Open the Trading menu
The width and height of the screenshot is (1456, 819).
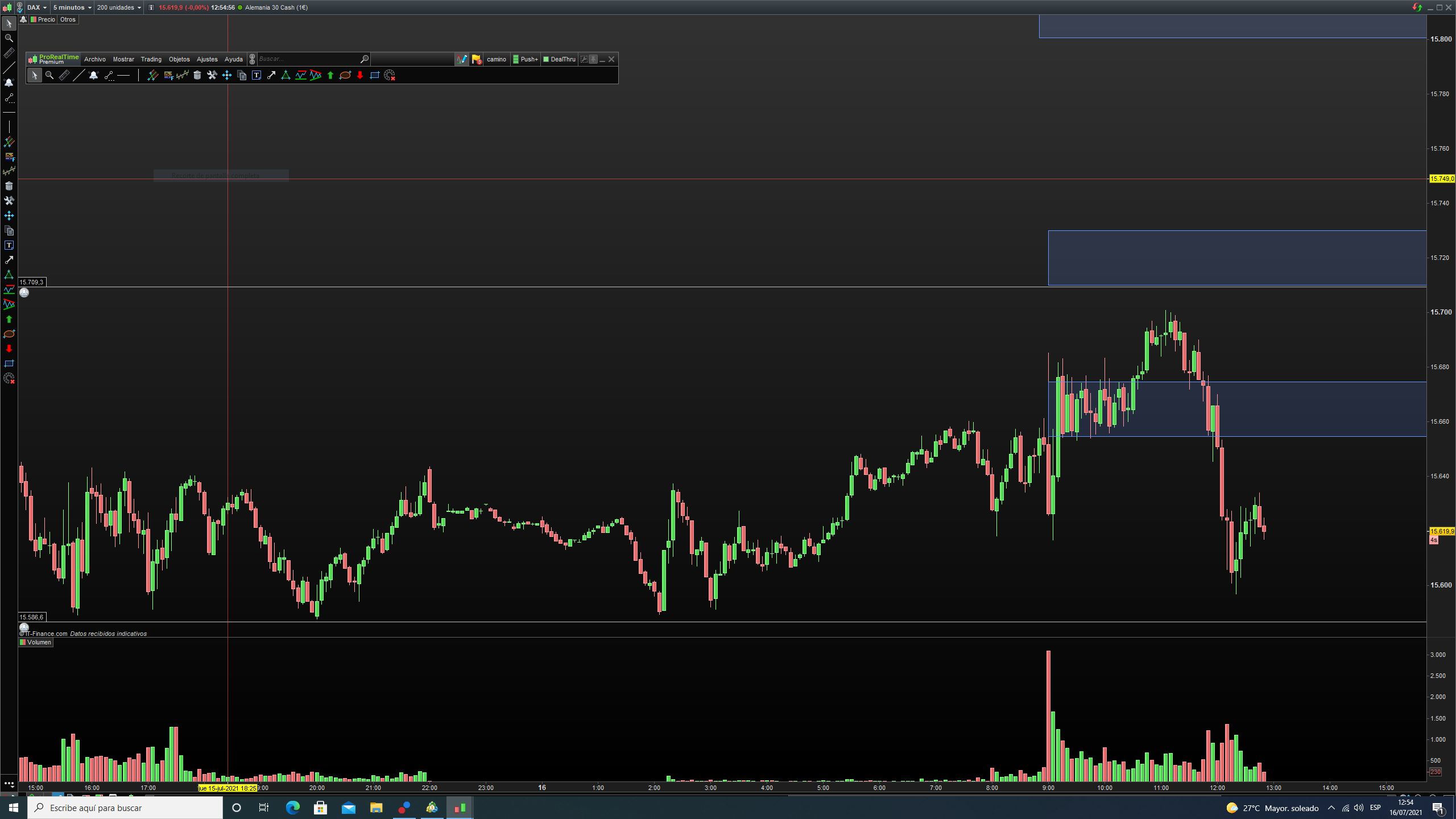(x=151, y=59)
